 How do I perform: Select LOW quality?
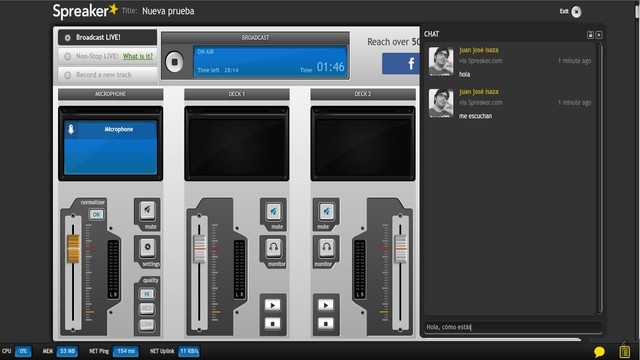[x=147, y=324]
